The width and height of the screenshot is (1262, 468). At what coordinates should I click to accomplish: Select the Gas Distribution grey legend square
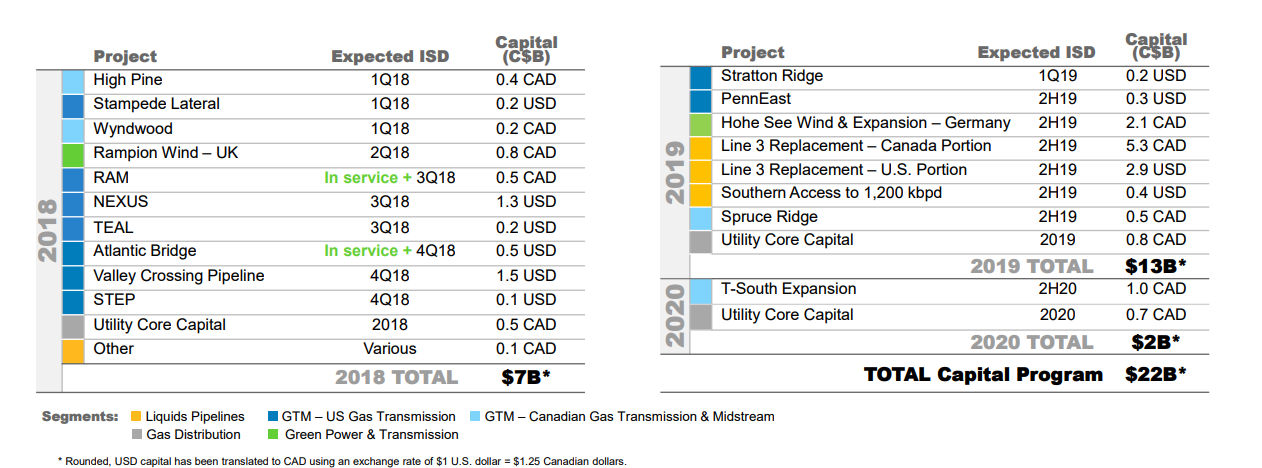pyautogui.click(x=137, y=435)
